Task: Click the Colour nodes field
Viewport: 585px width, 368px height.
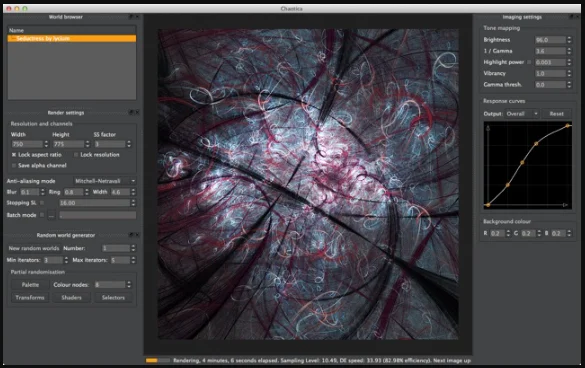Action: tap(110, 285)
